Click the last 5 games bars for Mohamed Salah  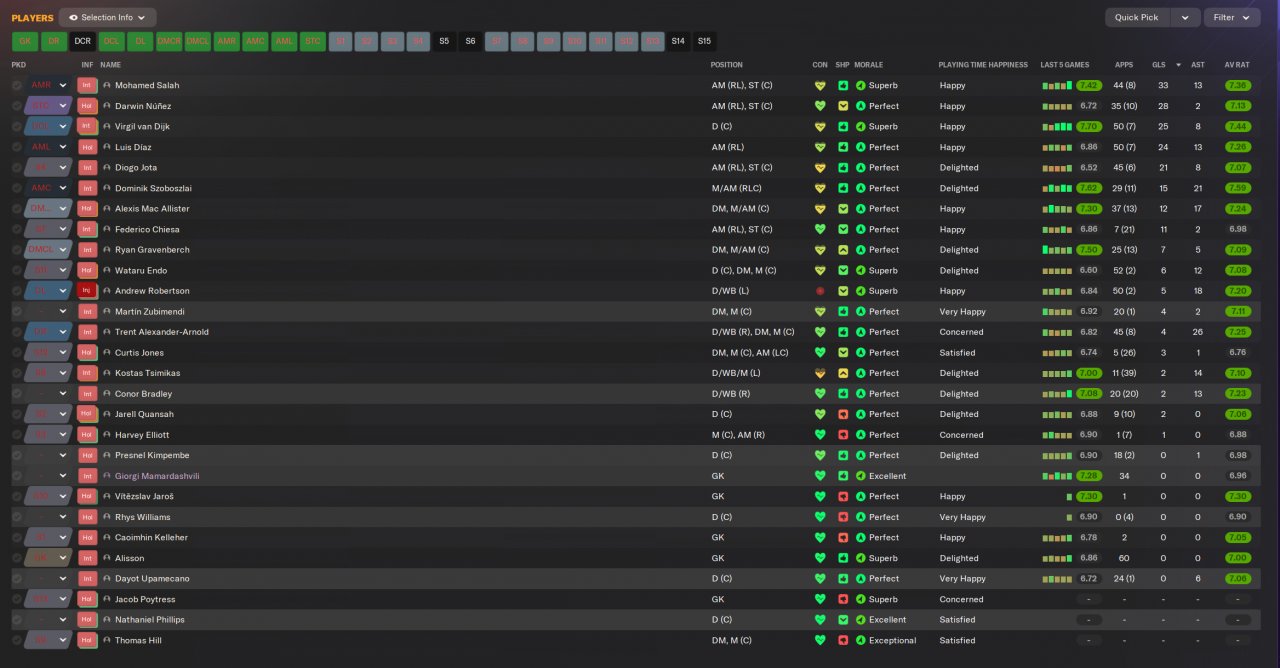pyautogui.click(x=1057, y=86)
